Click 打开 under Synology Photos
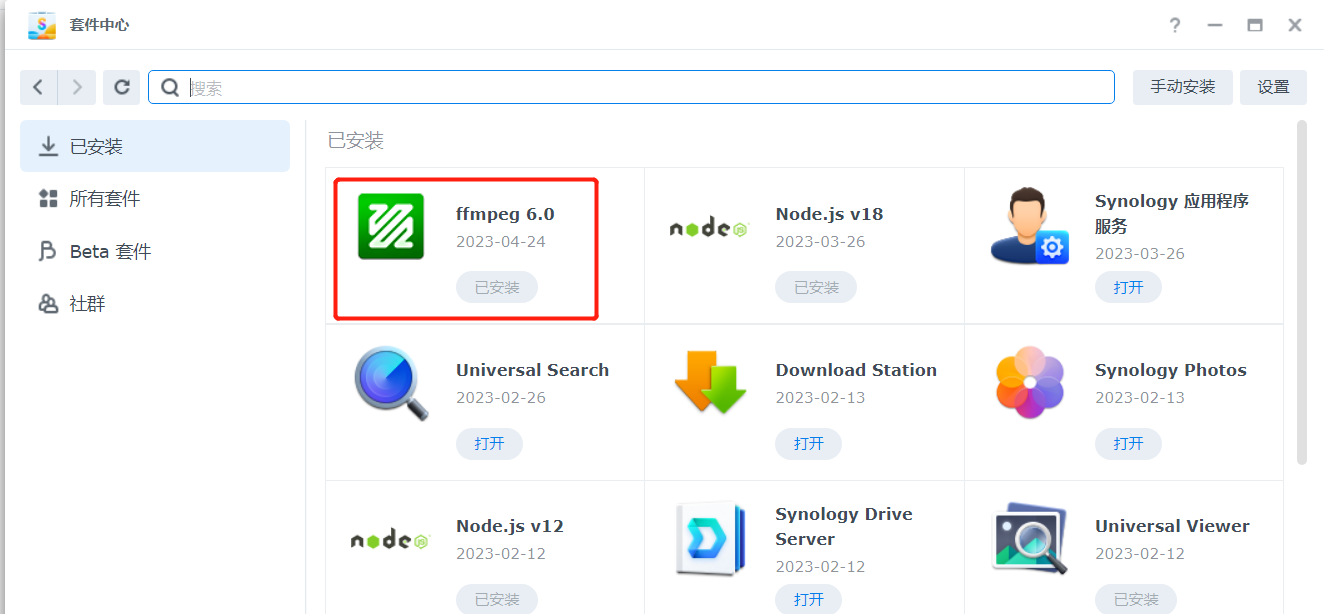The height and width of the screenshot is (614, 1324). coord(1128,443)
